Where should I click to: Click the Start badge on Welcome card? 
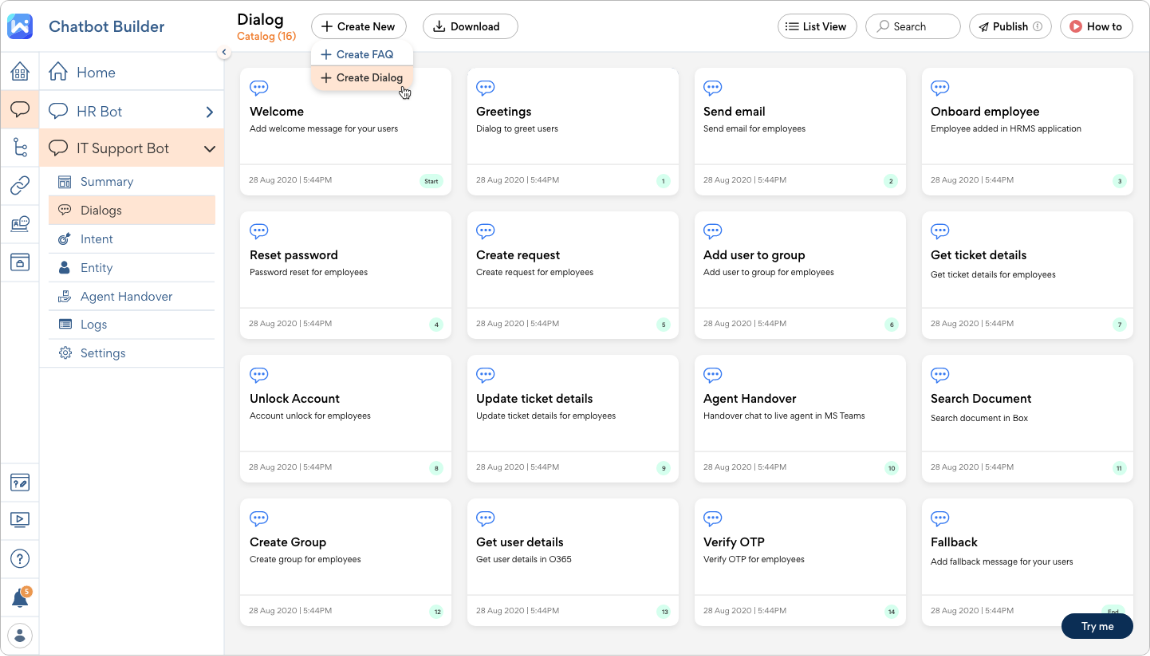(x=431, y=181)
